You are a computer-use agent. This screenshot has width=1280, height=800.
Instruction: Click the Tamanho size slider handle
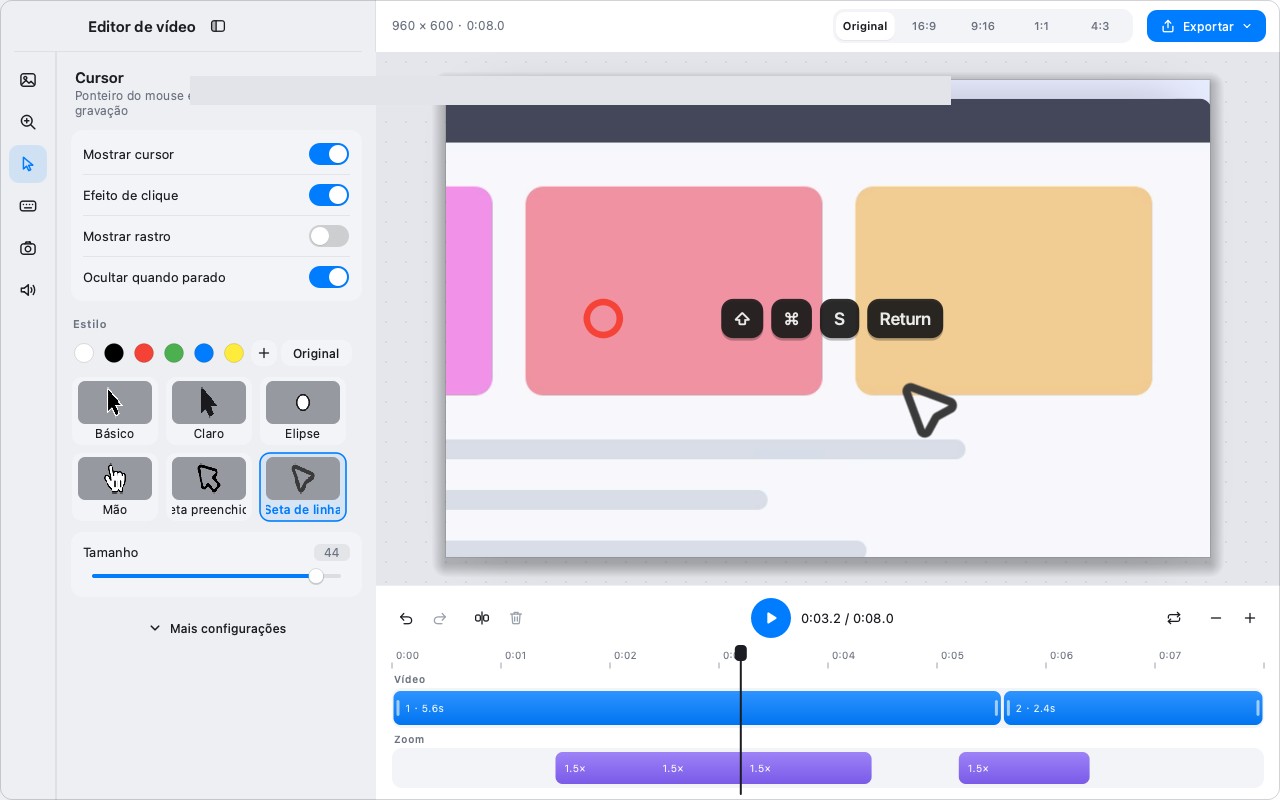[x=316, y=576]
